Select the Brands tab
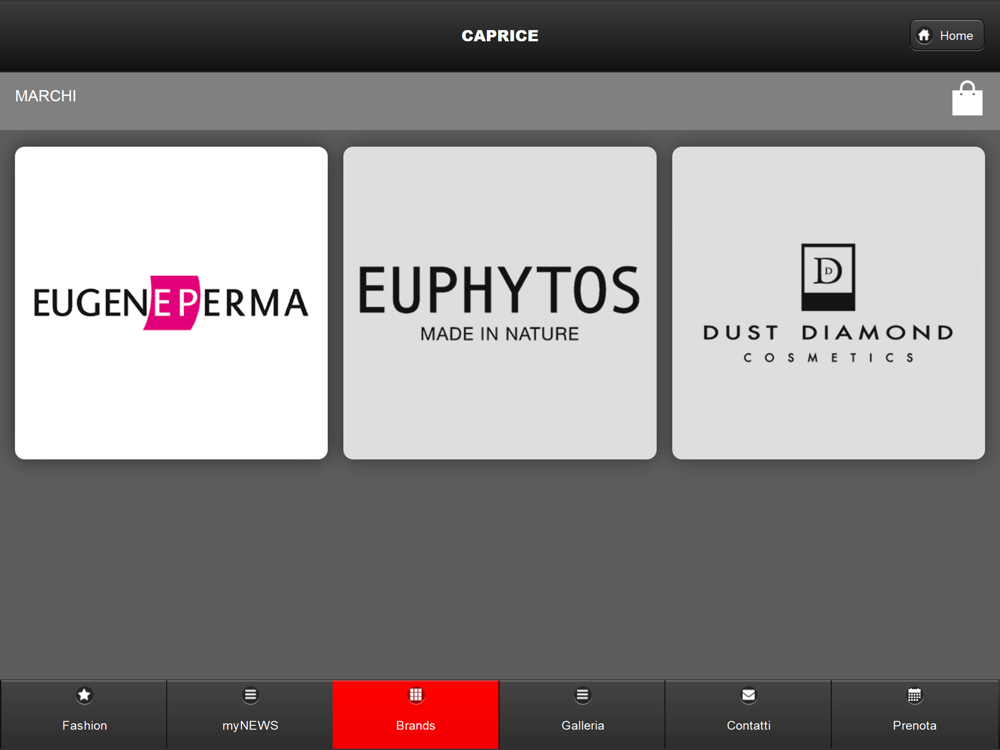 (x=416, y=714)
